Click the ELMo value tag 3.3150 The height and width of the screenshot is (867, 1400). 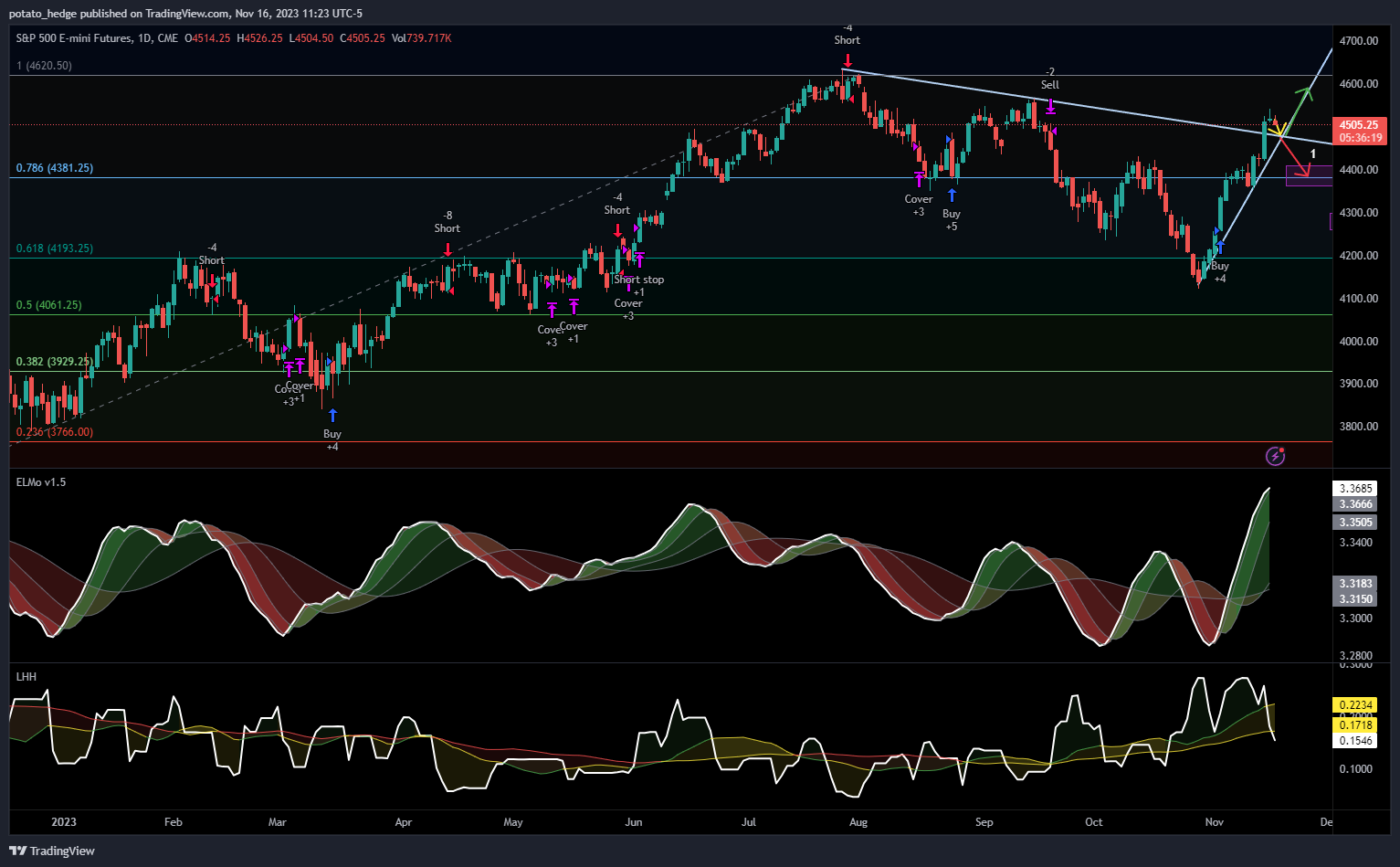[x=1356, y=599]
